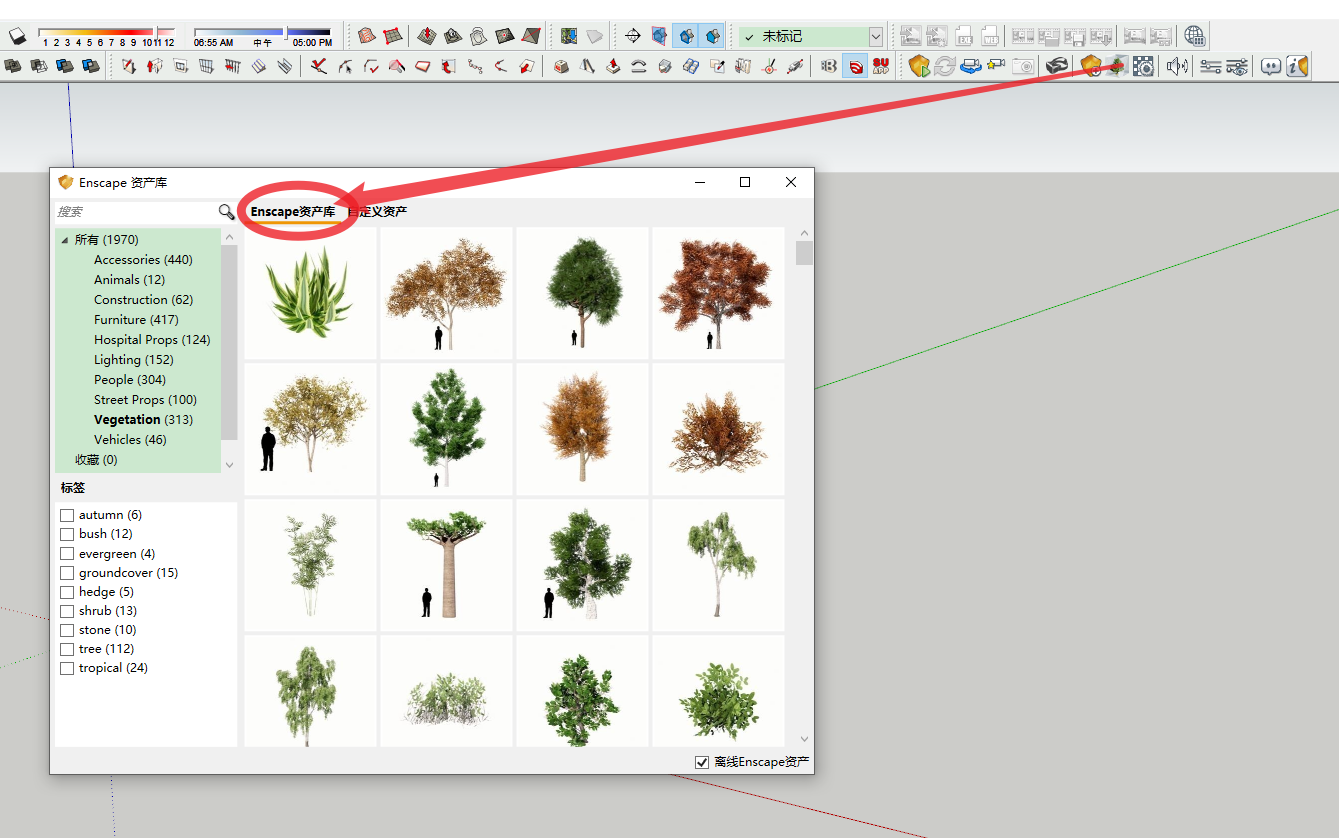Screen dimensions: 1339x838
Task: Select the Sandbox Smoove tool
Action: 427,36
